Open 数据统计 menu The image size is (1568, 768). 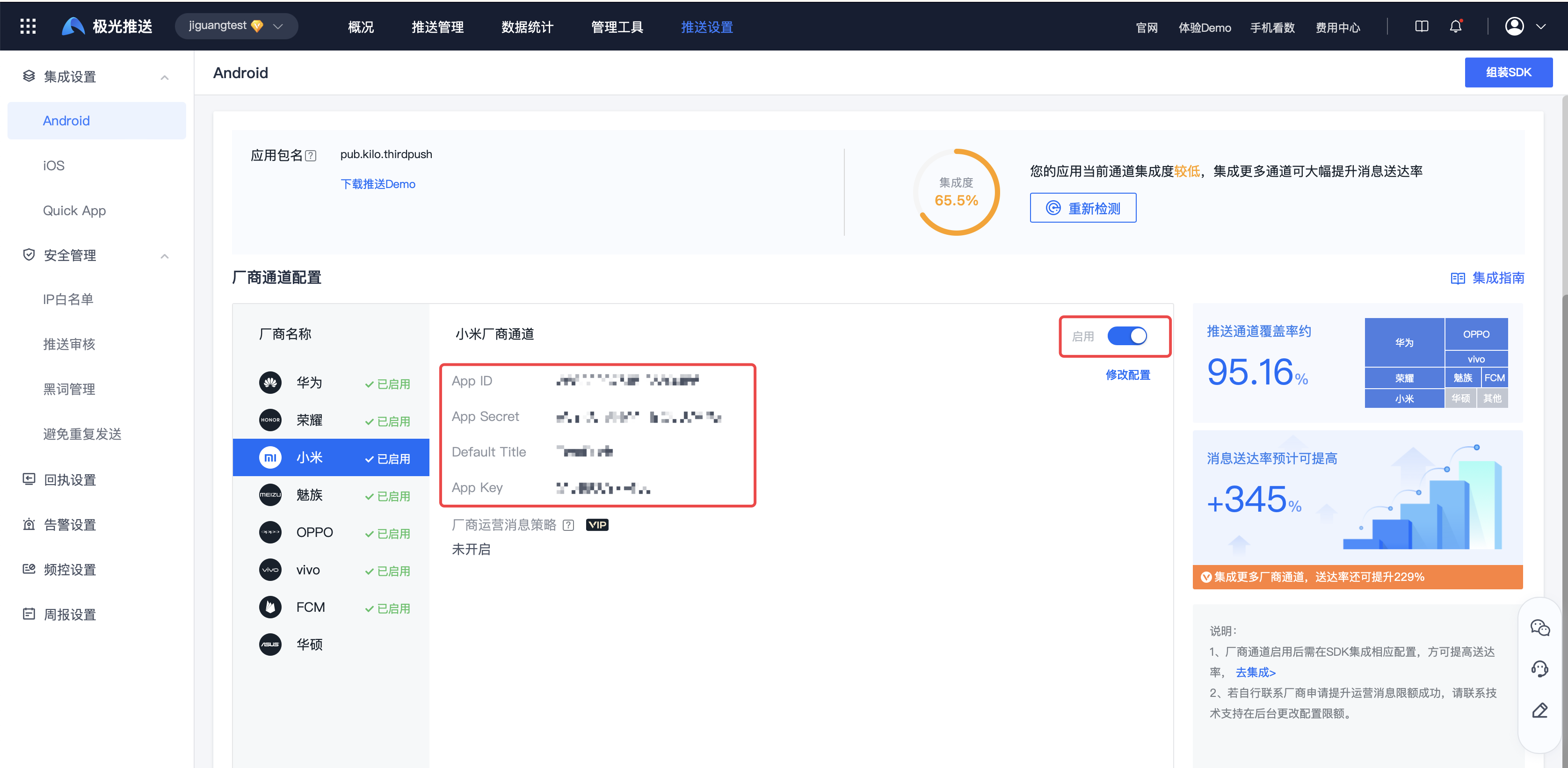(527, 27)
